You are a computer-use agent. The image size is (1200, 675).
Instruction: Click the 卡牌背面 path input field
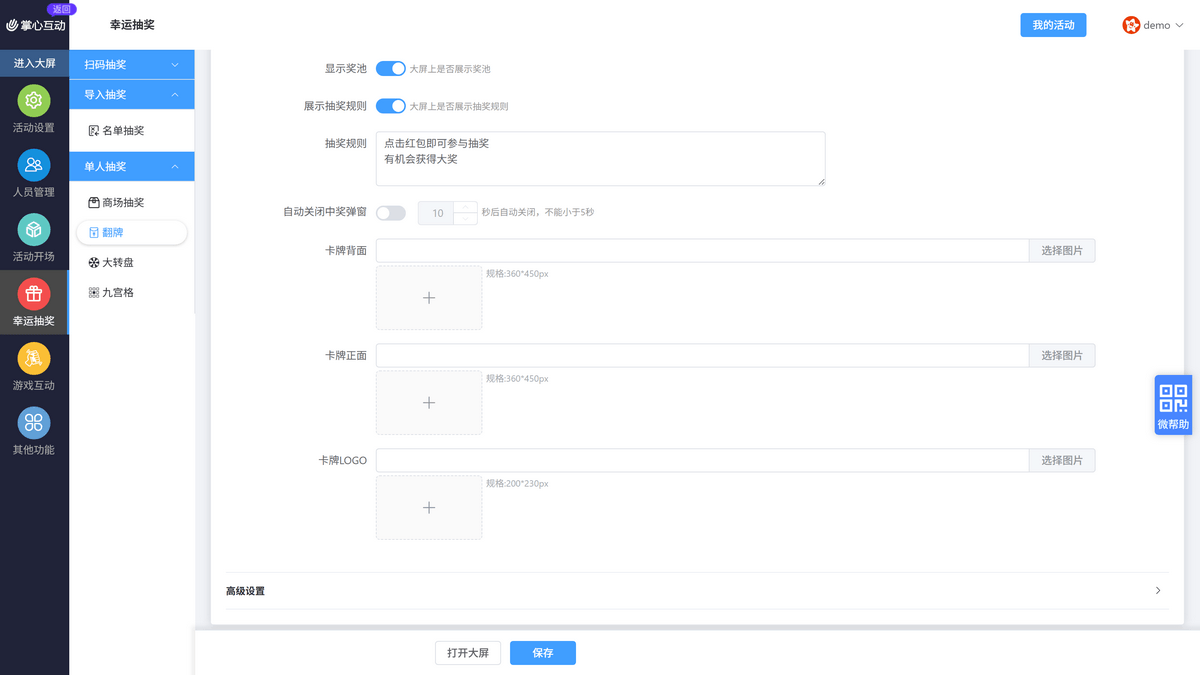702,250
